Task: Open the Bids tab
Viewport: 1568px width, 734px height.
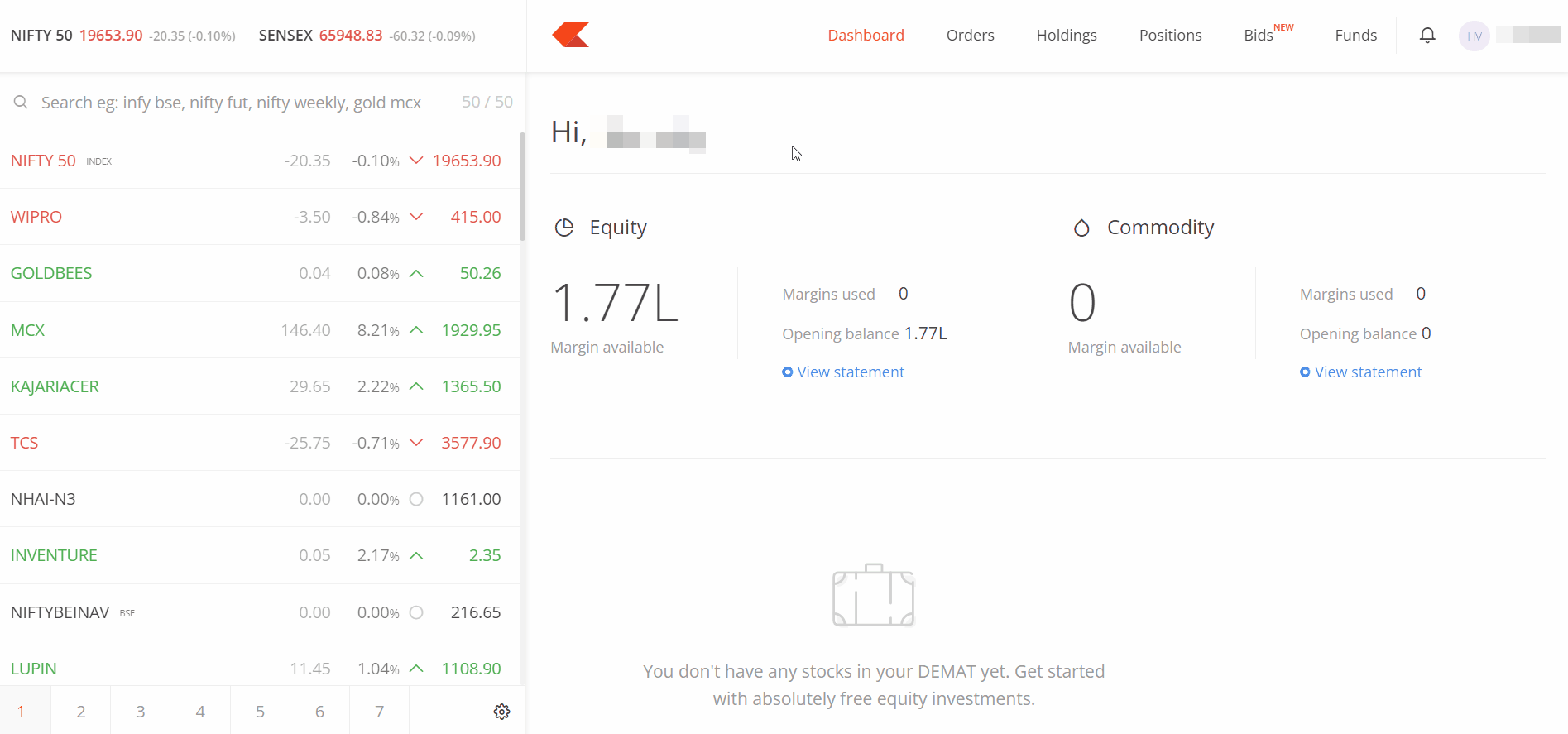Action: coord(1259,35)
